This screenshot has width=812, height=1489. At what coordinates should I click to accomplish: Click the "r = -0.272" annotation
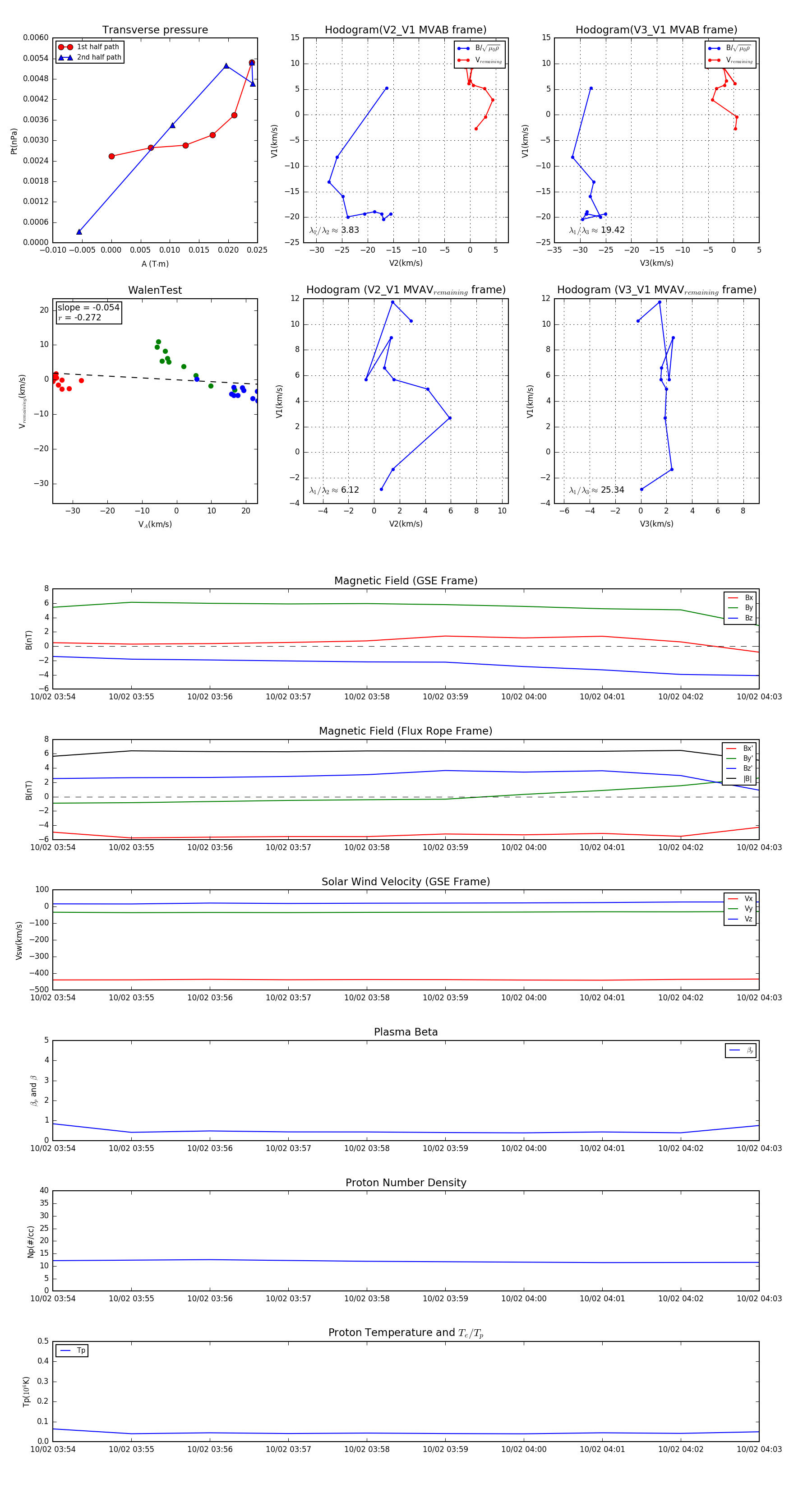[80, 317]
